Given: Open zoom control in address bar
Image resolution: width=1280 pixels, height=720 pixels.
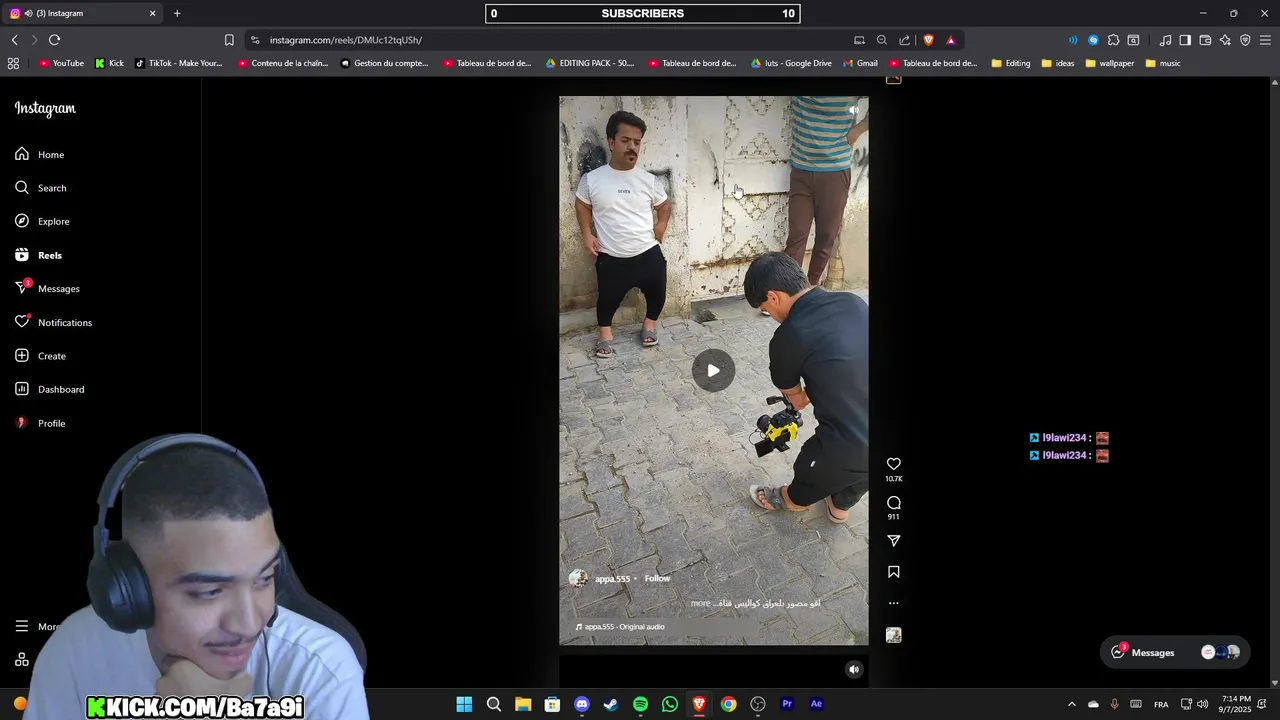Looking at the screenshot, I should 881,40.
